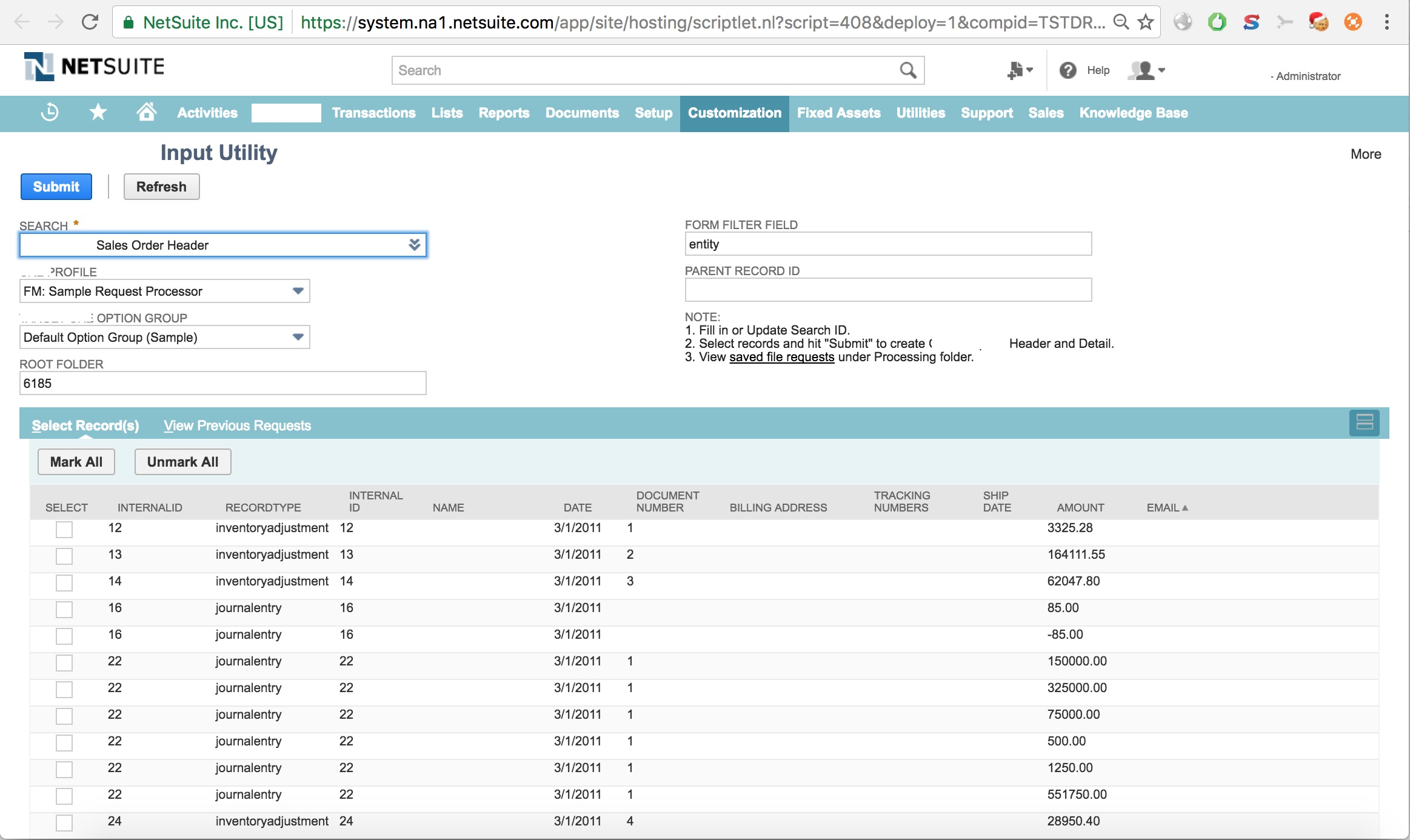Open the Customization menu
The image size is (1410, 840).
tap(735, 113)
